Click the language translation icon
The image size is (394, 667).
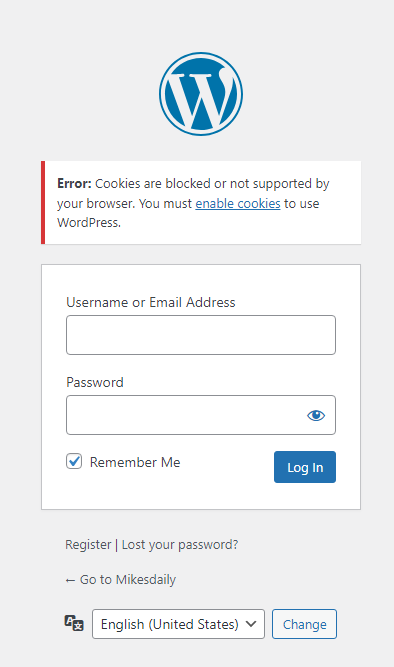coord(74,624)
